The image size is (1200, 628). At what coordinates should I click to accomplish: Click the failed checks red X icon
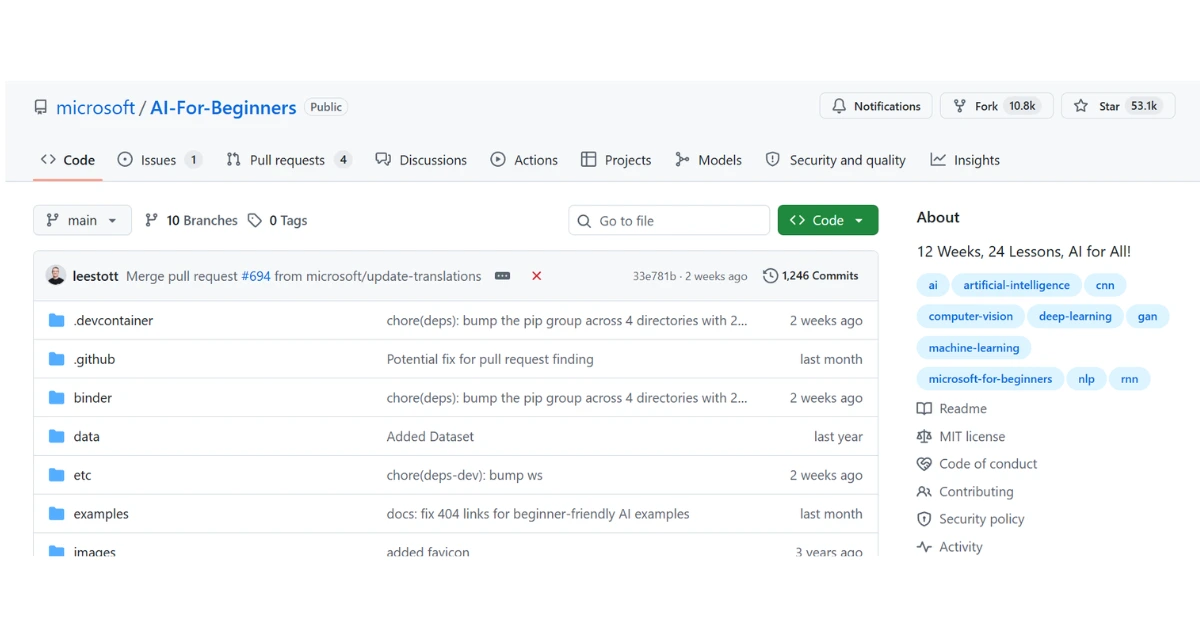(x=537, y=276)
